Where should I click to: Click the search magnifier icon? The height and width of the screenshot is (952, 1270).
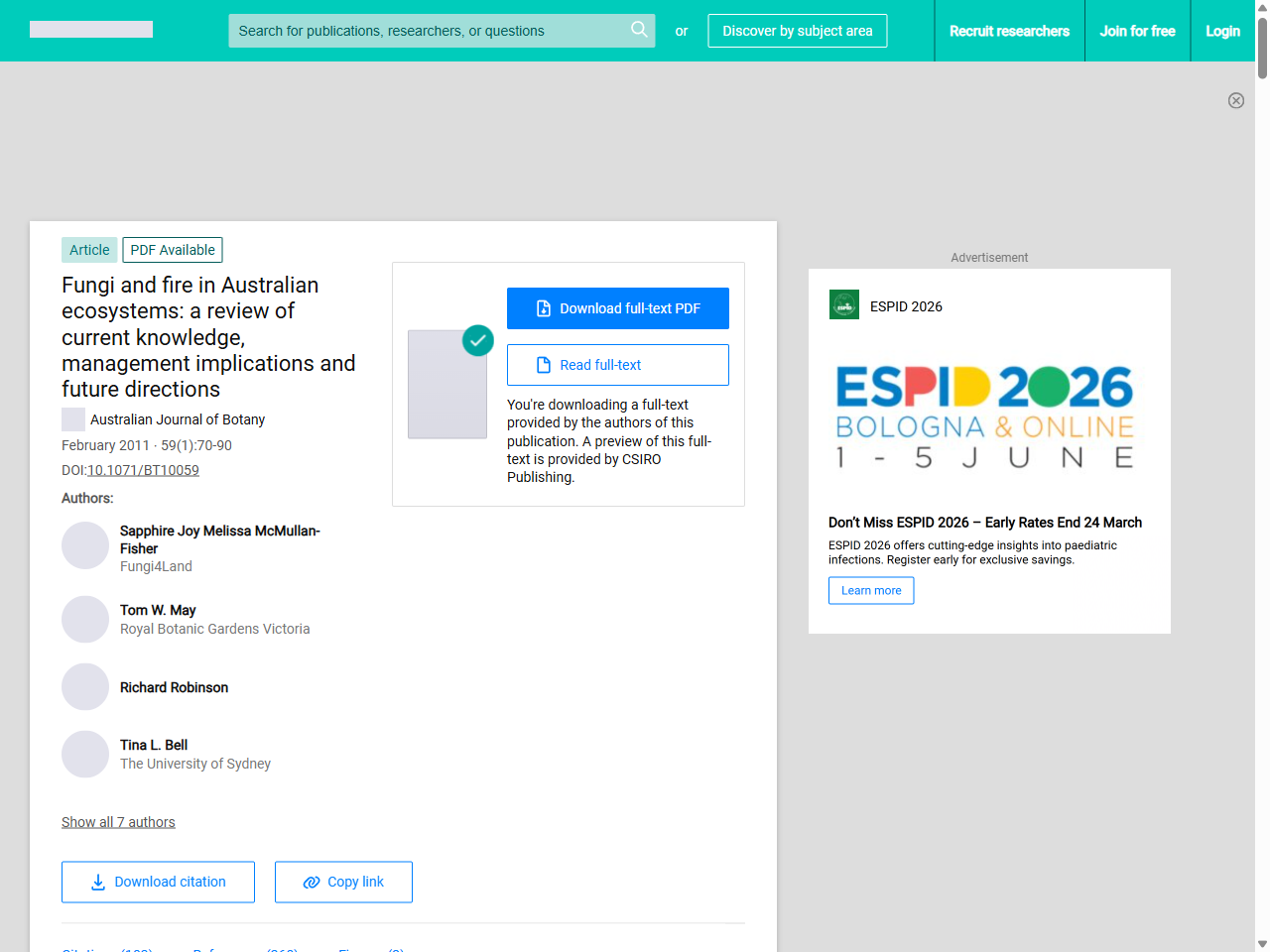click(x=639, y=30)
